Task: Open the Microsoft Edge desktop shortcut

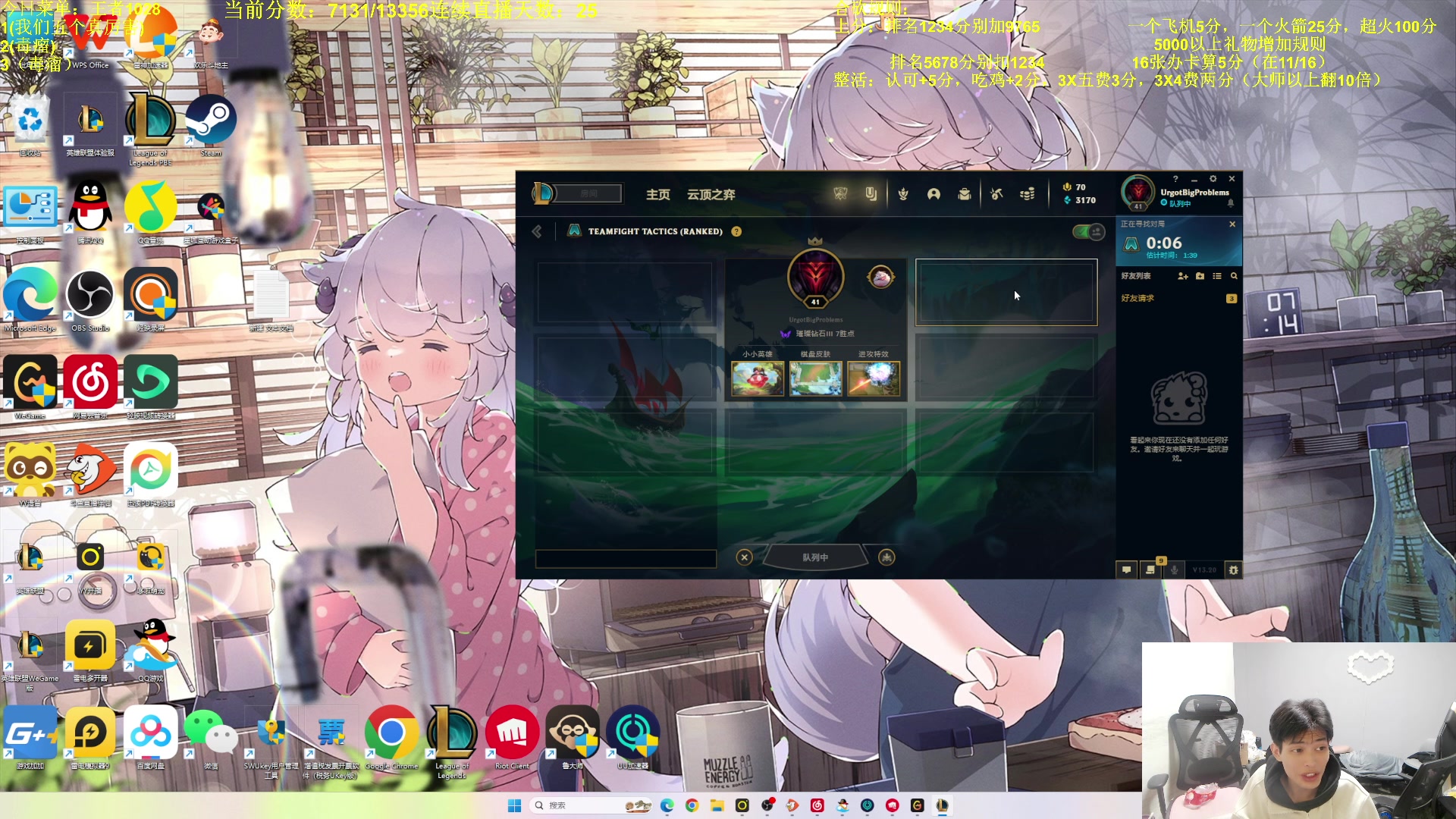Action: click(30, 301)
